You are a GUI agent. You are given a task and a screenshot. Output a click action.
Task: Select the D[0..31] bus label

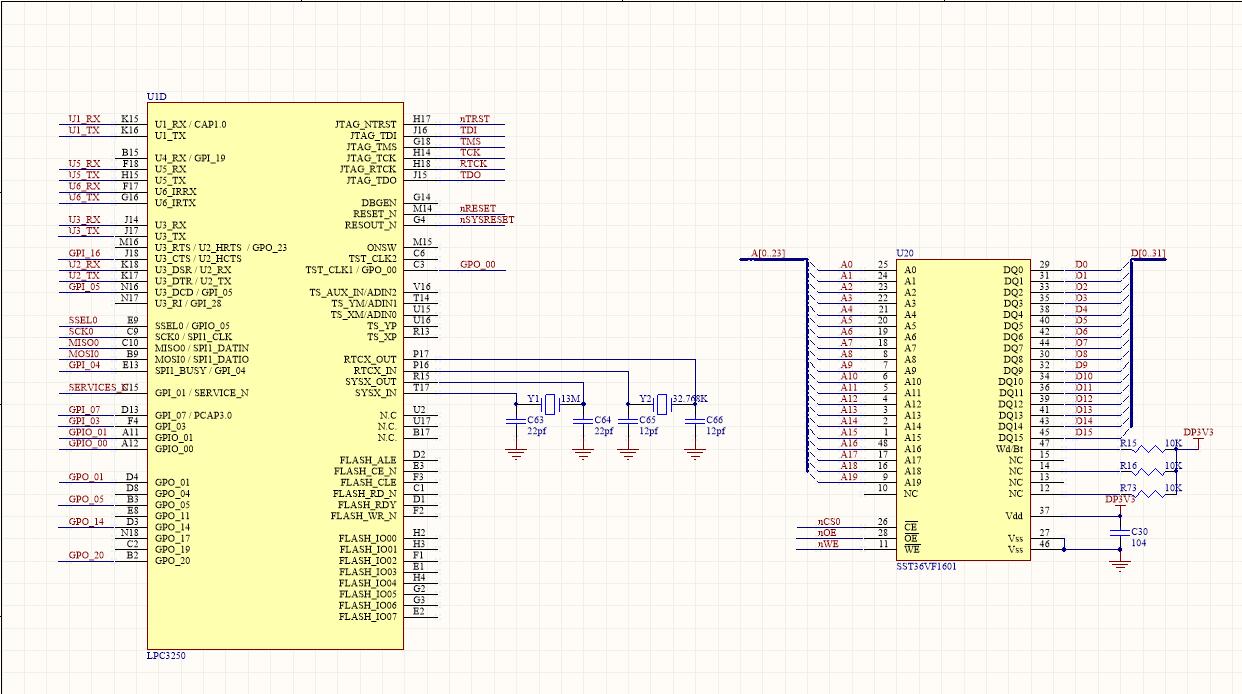click(1147, 253)
